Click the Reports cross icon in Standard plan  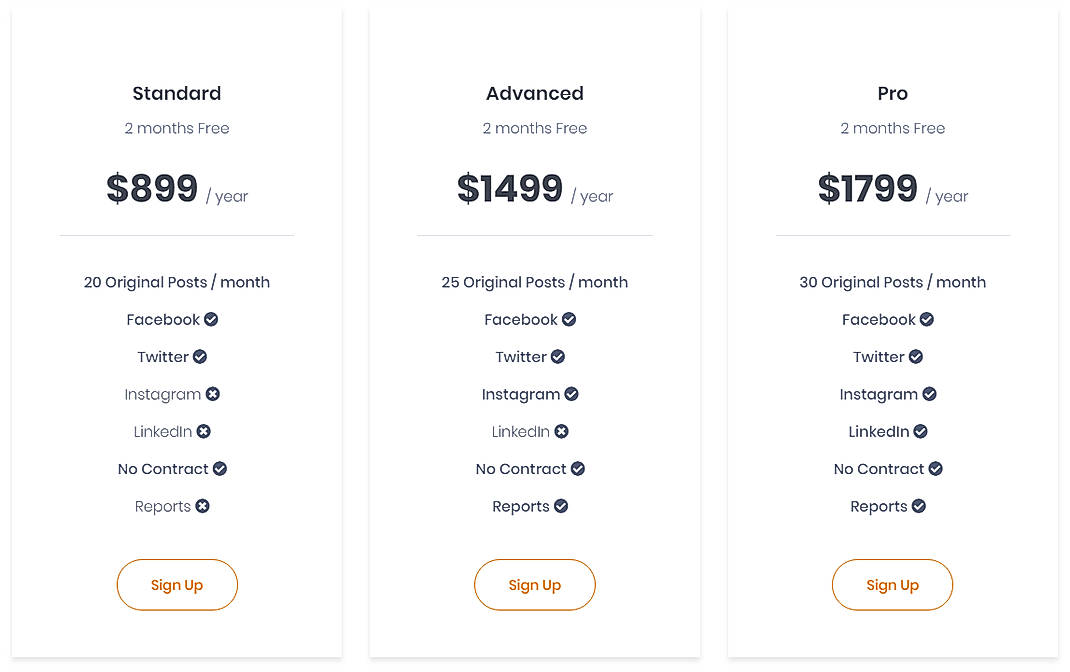[203, 506]
